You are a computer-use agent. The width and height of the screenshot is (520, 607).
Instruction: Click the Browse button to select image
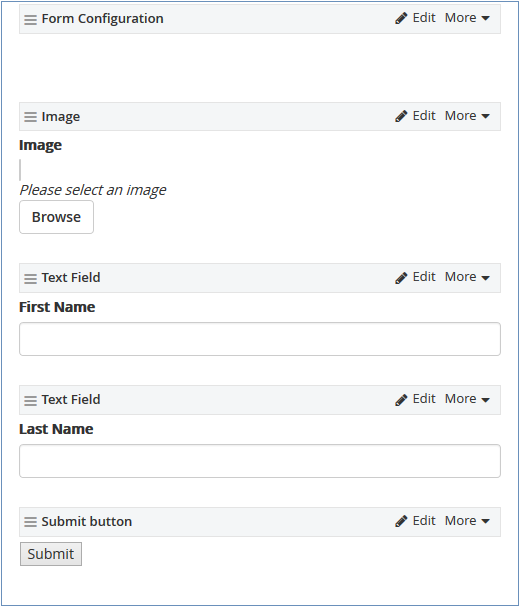click(x=57, y=217)
